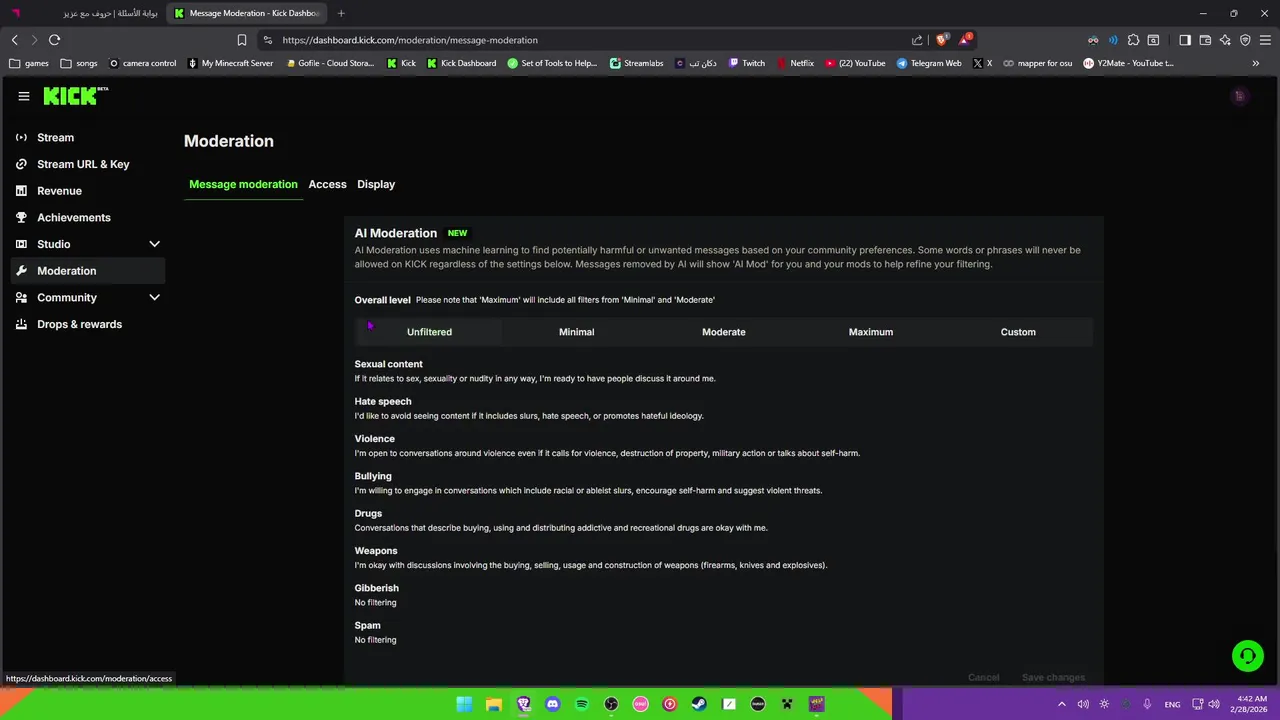Show hidden system tray icons
The height and width of the screenshot is (720, 1280).
1062,704
